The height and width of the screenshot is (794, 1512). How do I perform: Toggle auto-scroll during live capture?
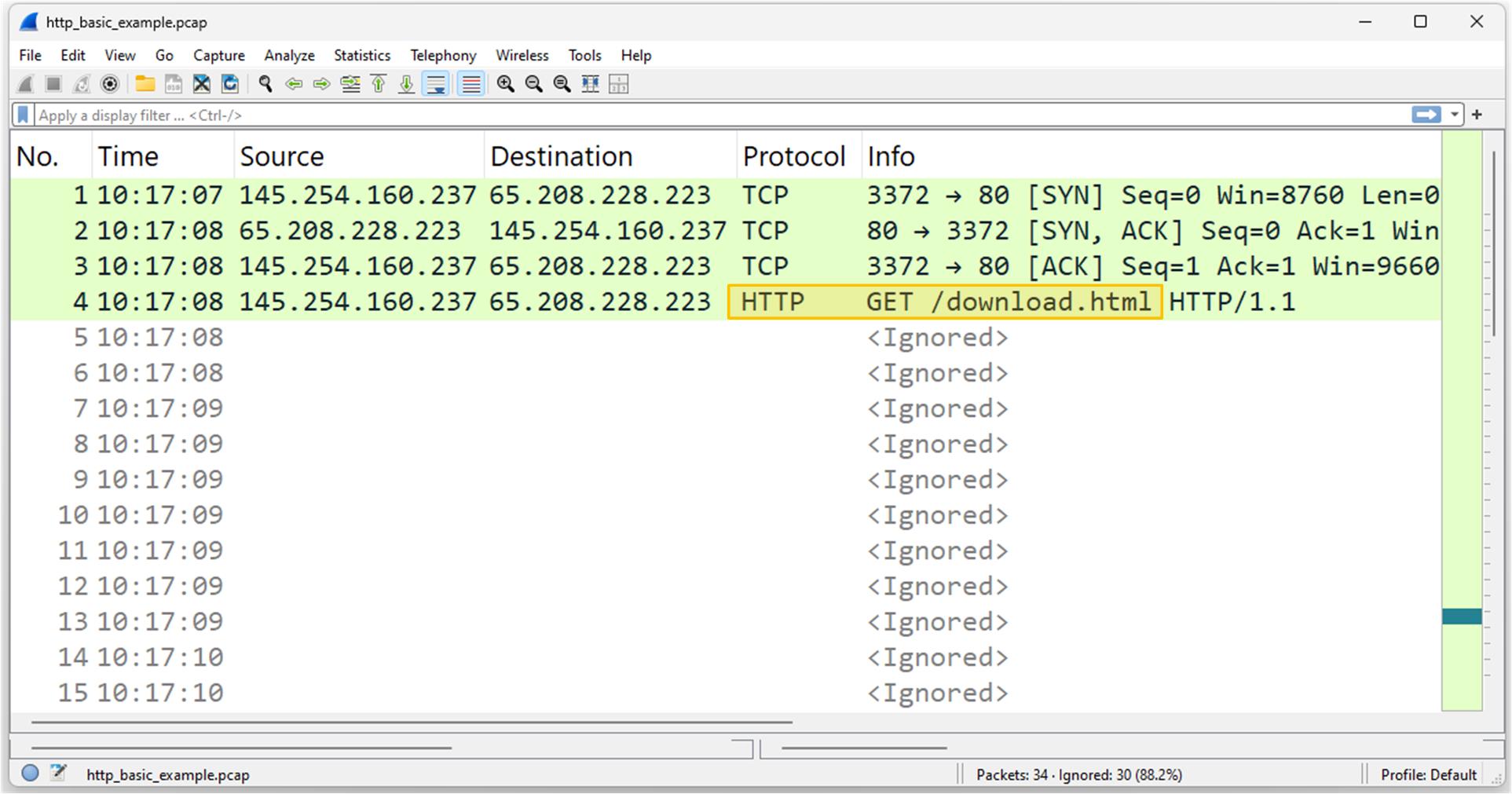436,84
